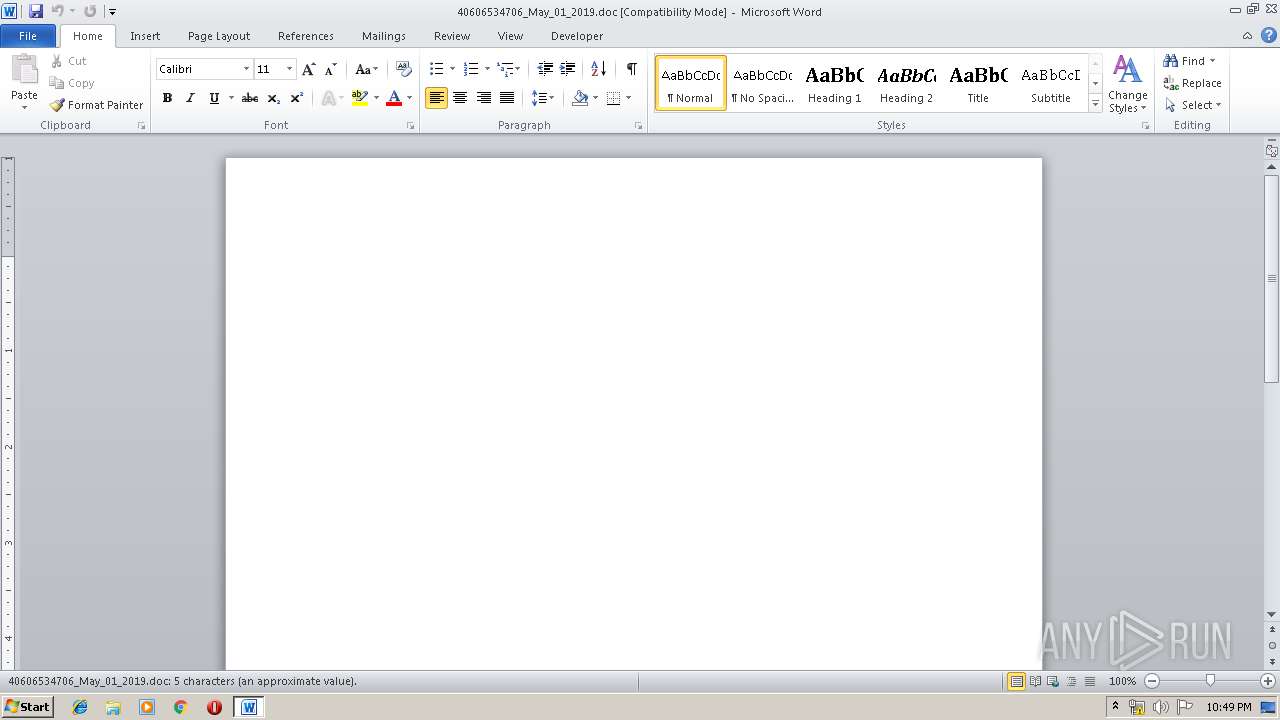Click the Full Screen Reading view icon
The width and height of the screenshot is (1280, 720).
click(1035, 681)
